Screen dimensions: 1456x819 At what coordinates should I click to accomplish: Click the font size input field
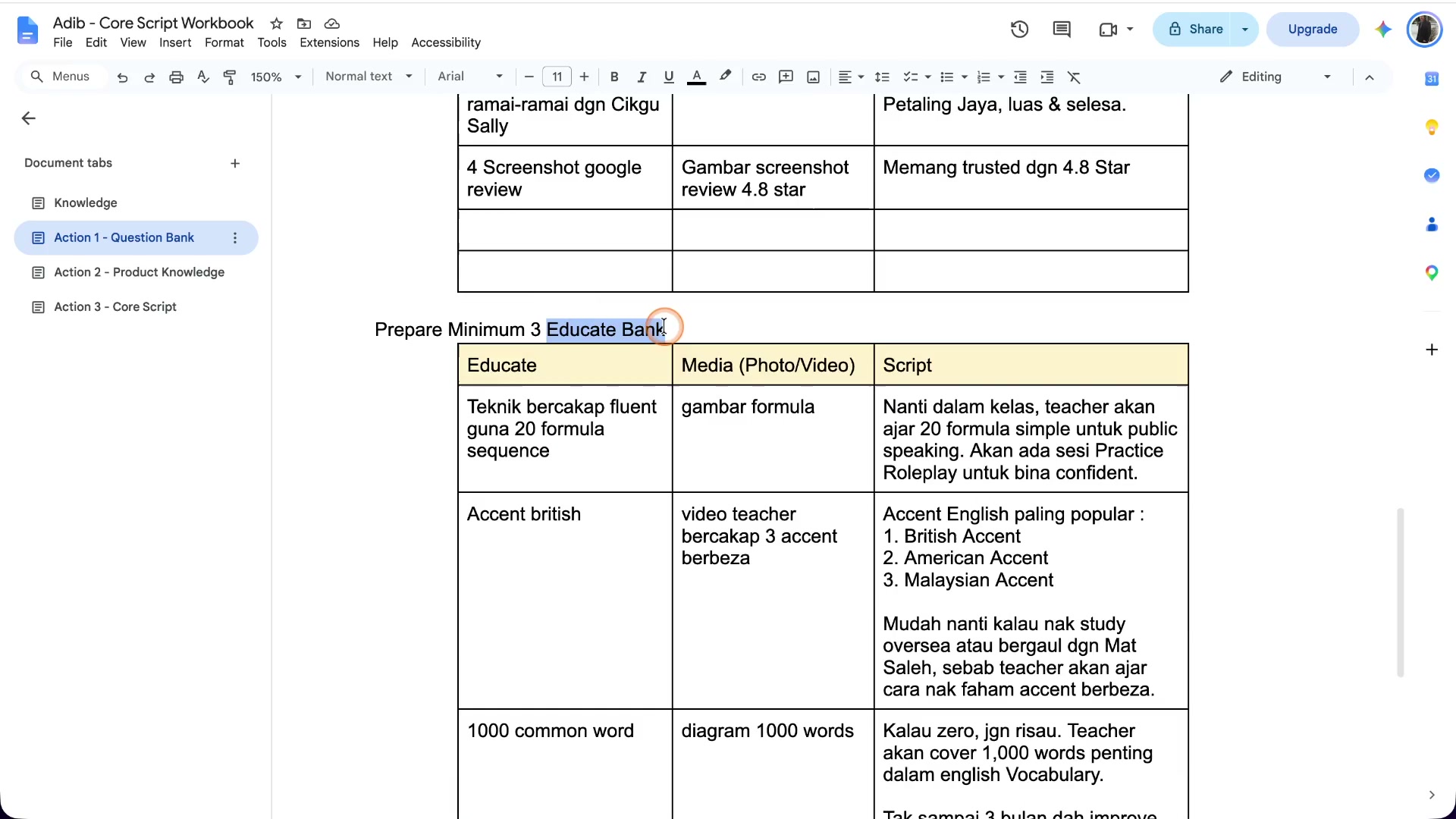pyautogui.click(x=557, y=77)
